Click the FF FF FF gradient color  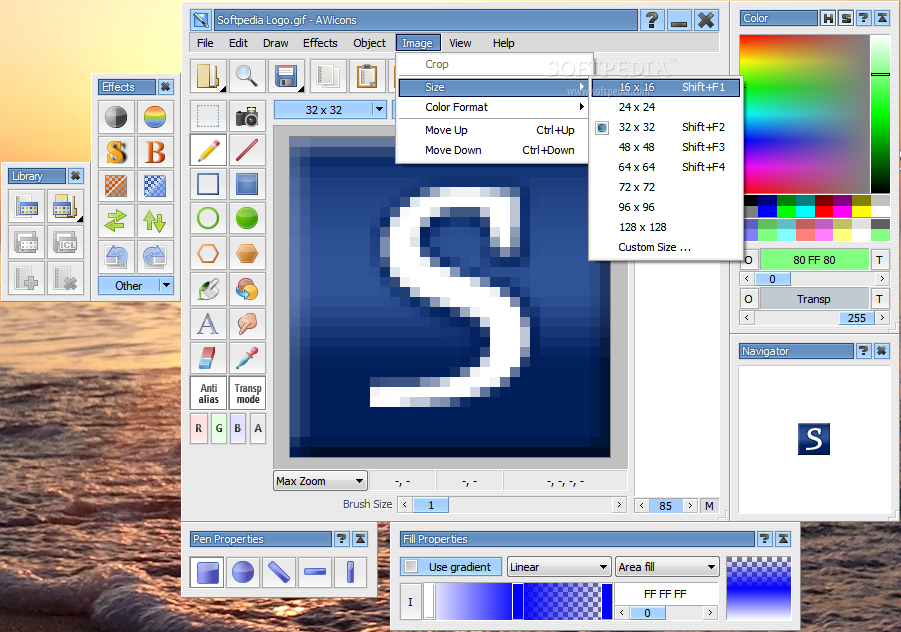pyautogui.click(x=665, y=594)
